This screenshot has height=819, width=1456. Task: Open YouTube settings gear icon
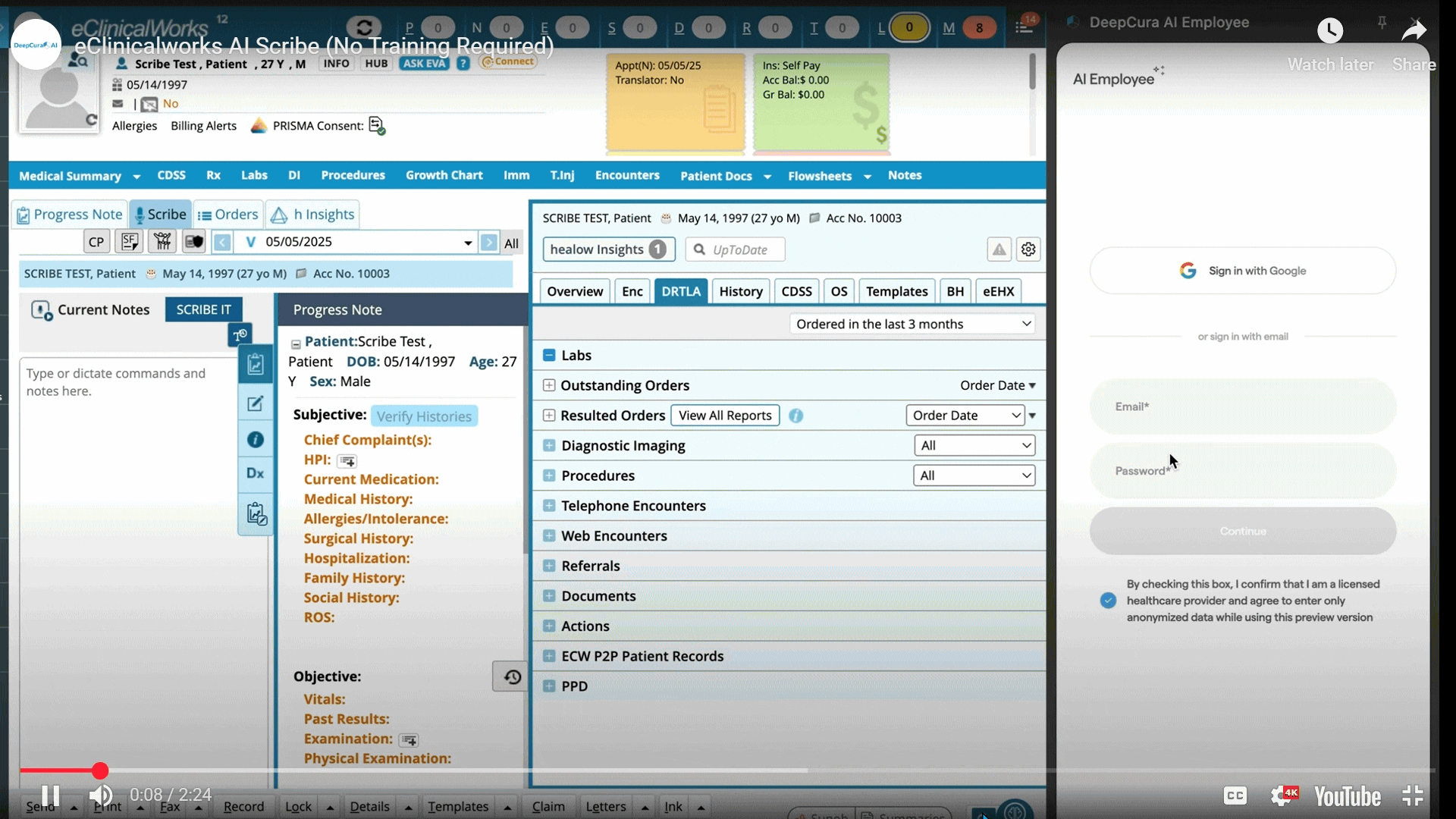[1283, 795]
